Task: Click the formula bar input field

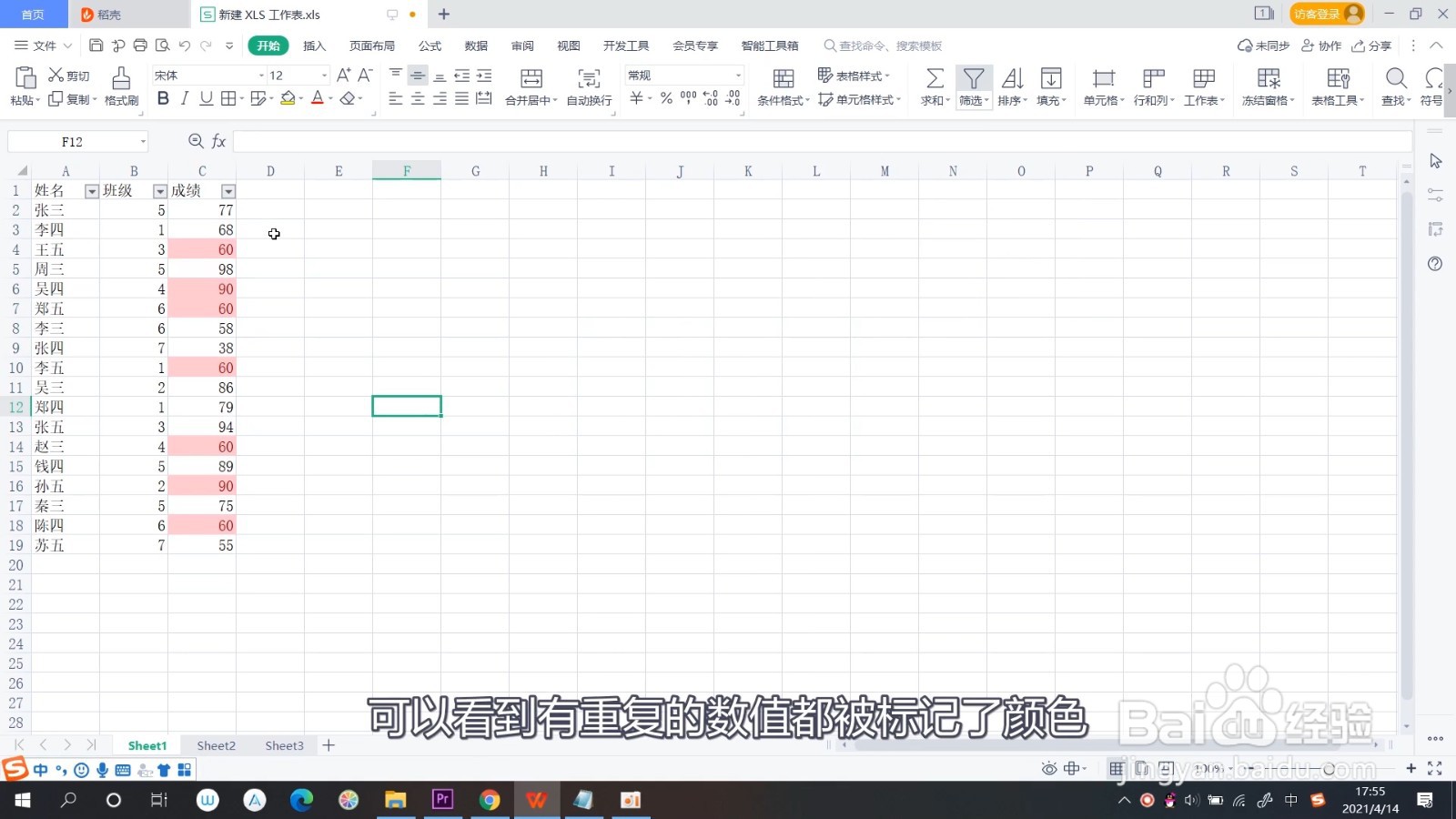Action: (x=822, y=141)
